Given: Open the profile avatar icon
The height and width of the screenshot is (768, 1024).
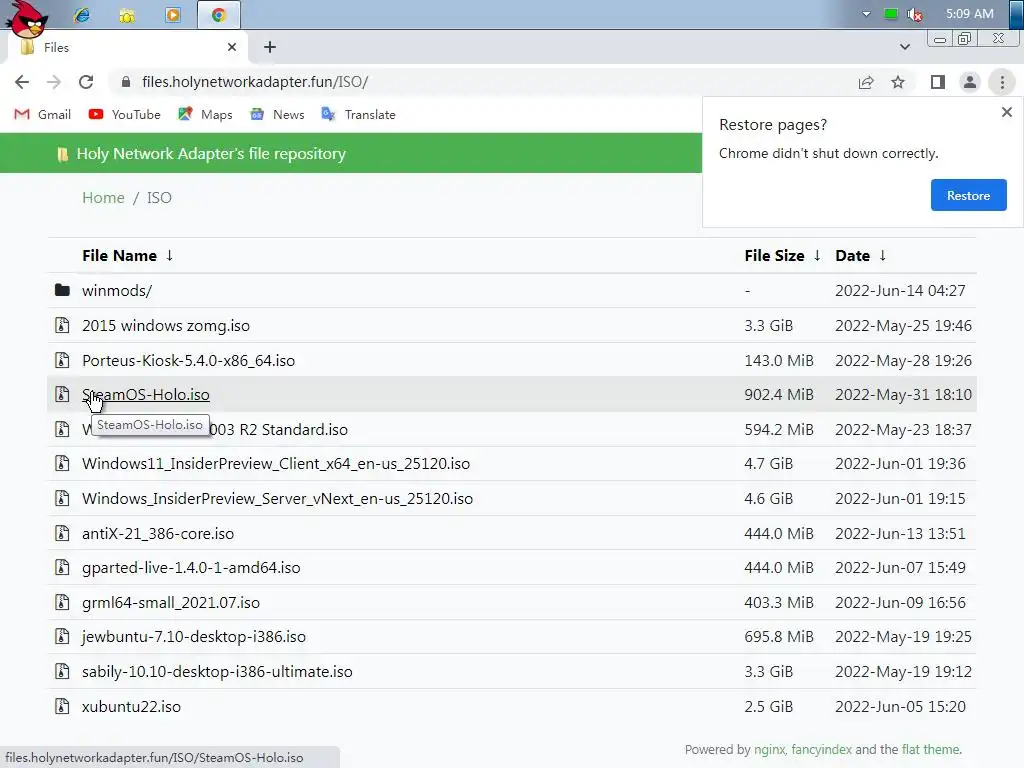Looking at the screenshot, I should coord(970,82).
